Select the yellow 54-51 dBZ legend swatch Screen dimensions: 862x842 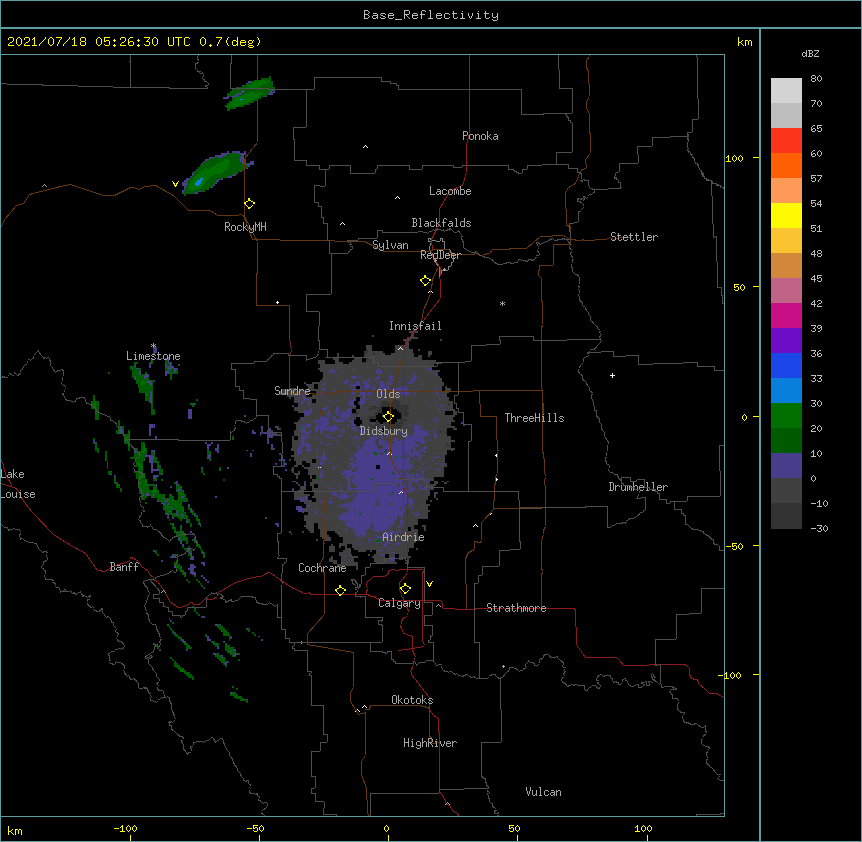point(786,215)
